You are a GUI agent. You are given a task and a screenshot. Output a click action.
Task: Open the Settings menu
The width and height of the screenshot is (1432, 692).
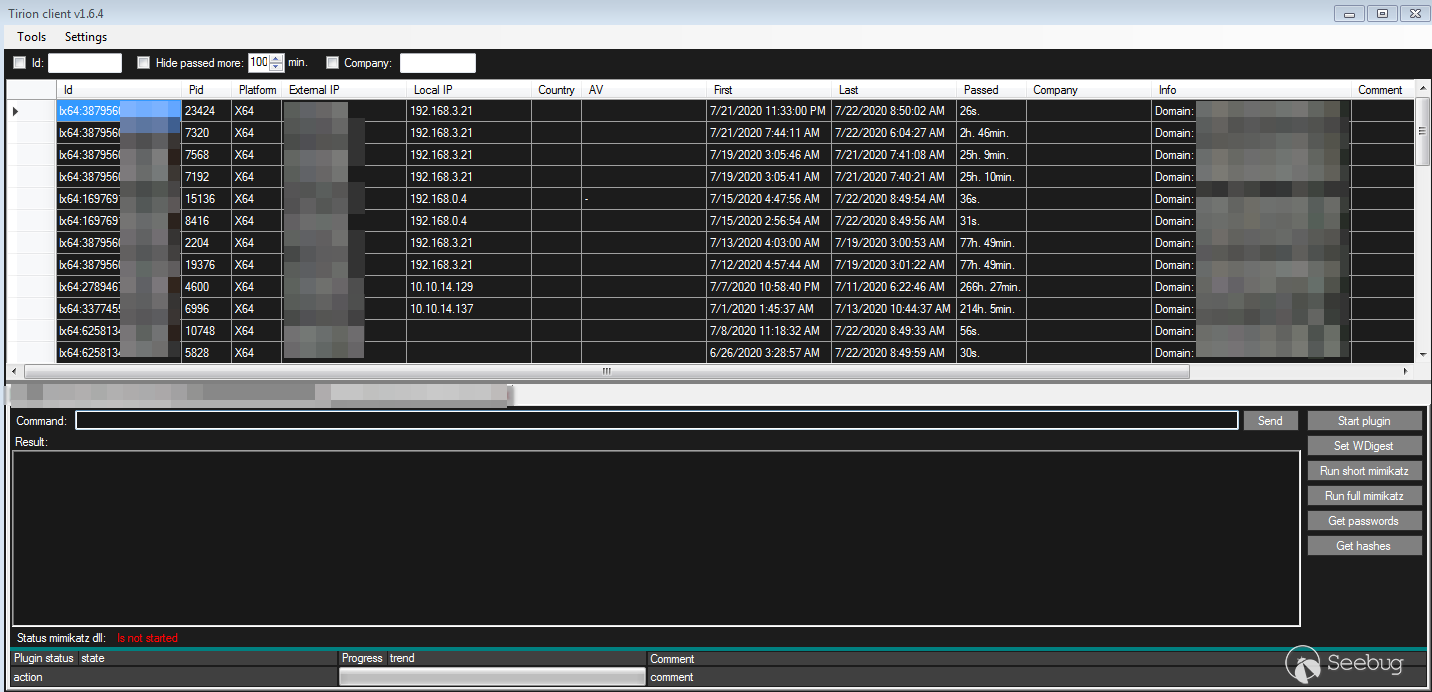(86, 37)
